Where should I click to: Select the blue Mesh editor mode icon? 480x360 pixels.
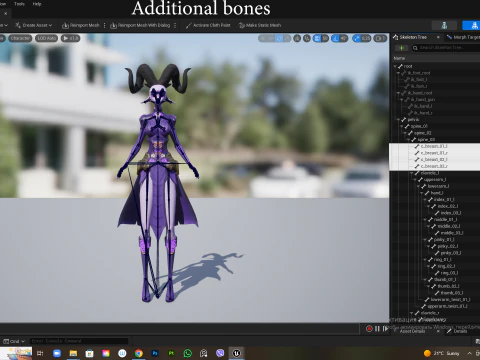(x=475, y=25)
